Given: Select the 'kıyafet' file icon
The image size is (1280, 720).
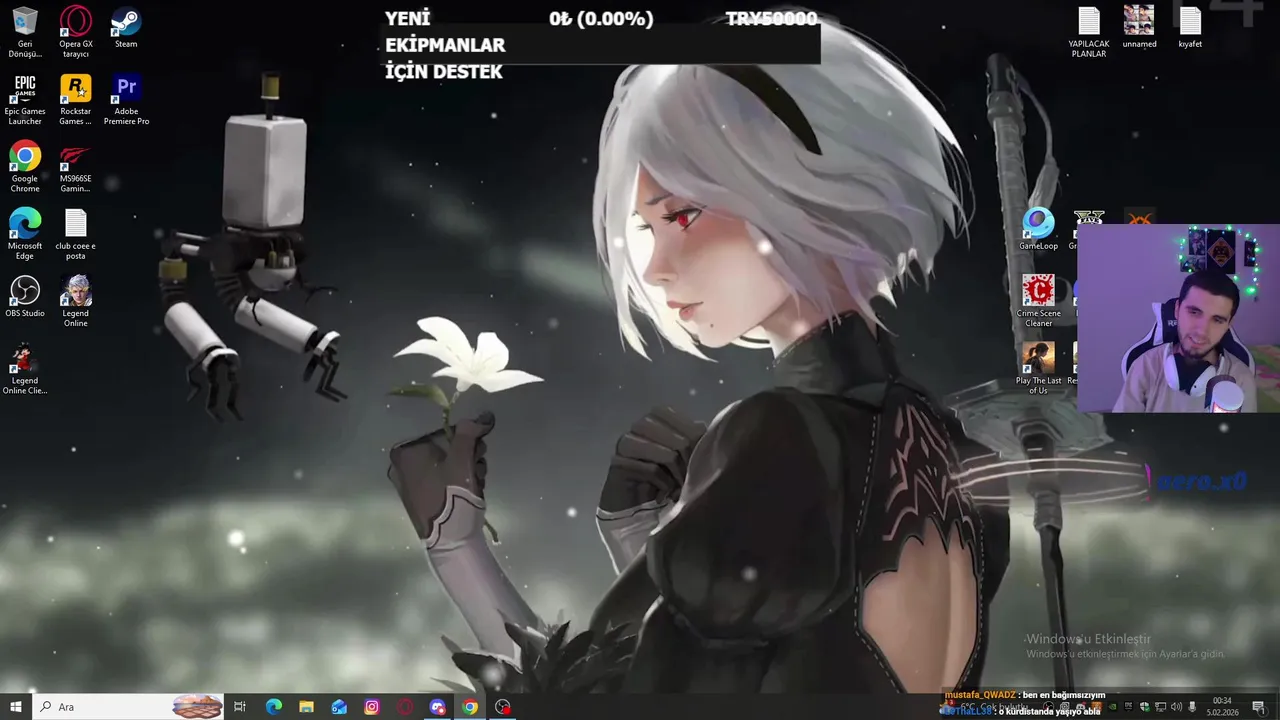Looking at the screenshot, I should pyautogui.click(x=1190, y=27).
